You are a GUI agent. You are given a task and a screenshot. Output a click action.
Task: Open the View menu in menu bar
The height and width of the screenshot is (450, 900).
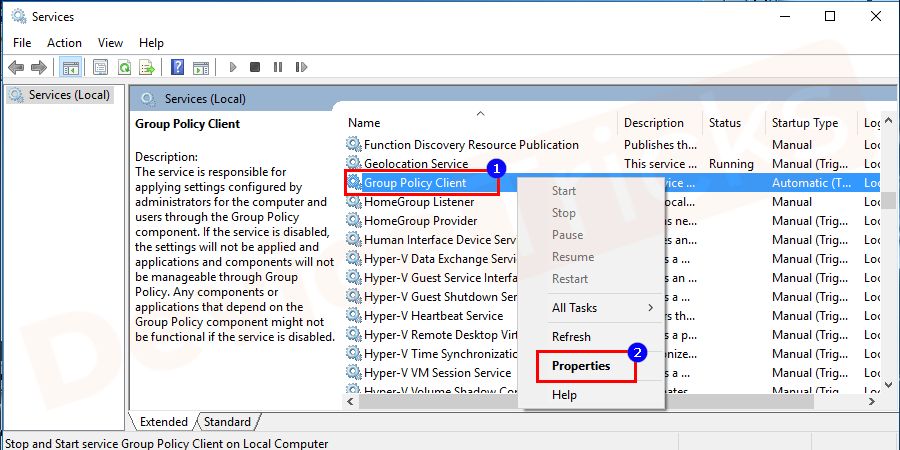point(110,43)
